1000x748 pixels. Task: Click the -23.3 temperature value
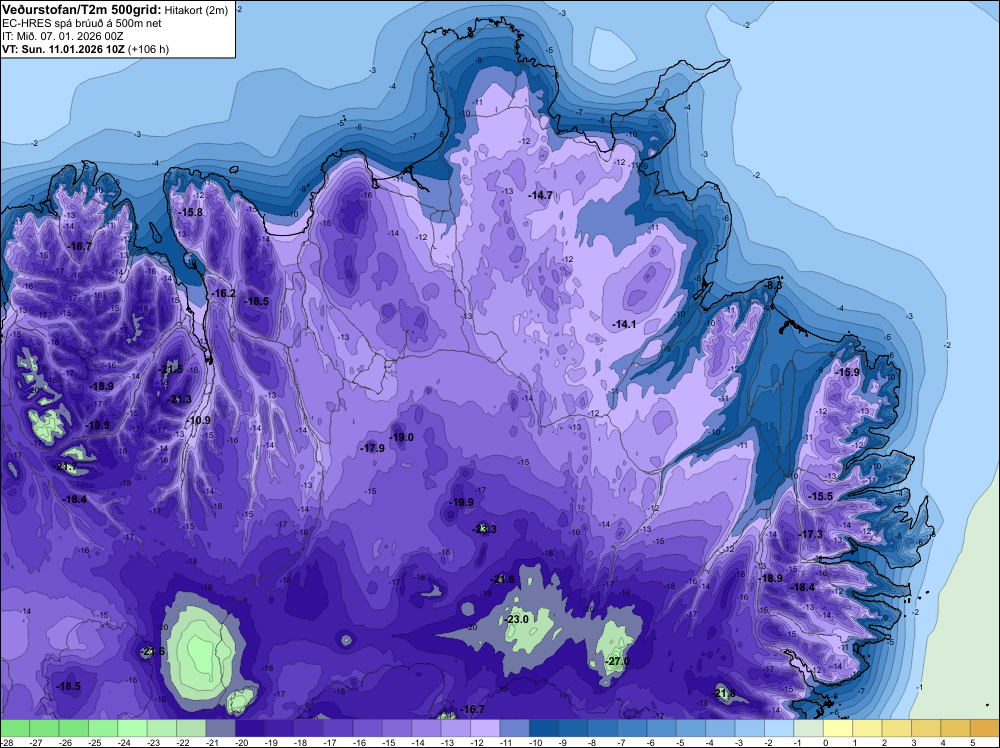(484, 529)
